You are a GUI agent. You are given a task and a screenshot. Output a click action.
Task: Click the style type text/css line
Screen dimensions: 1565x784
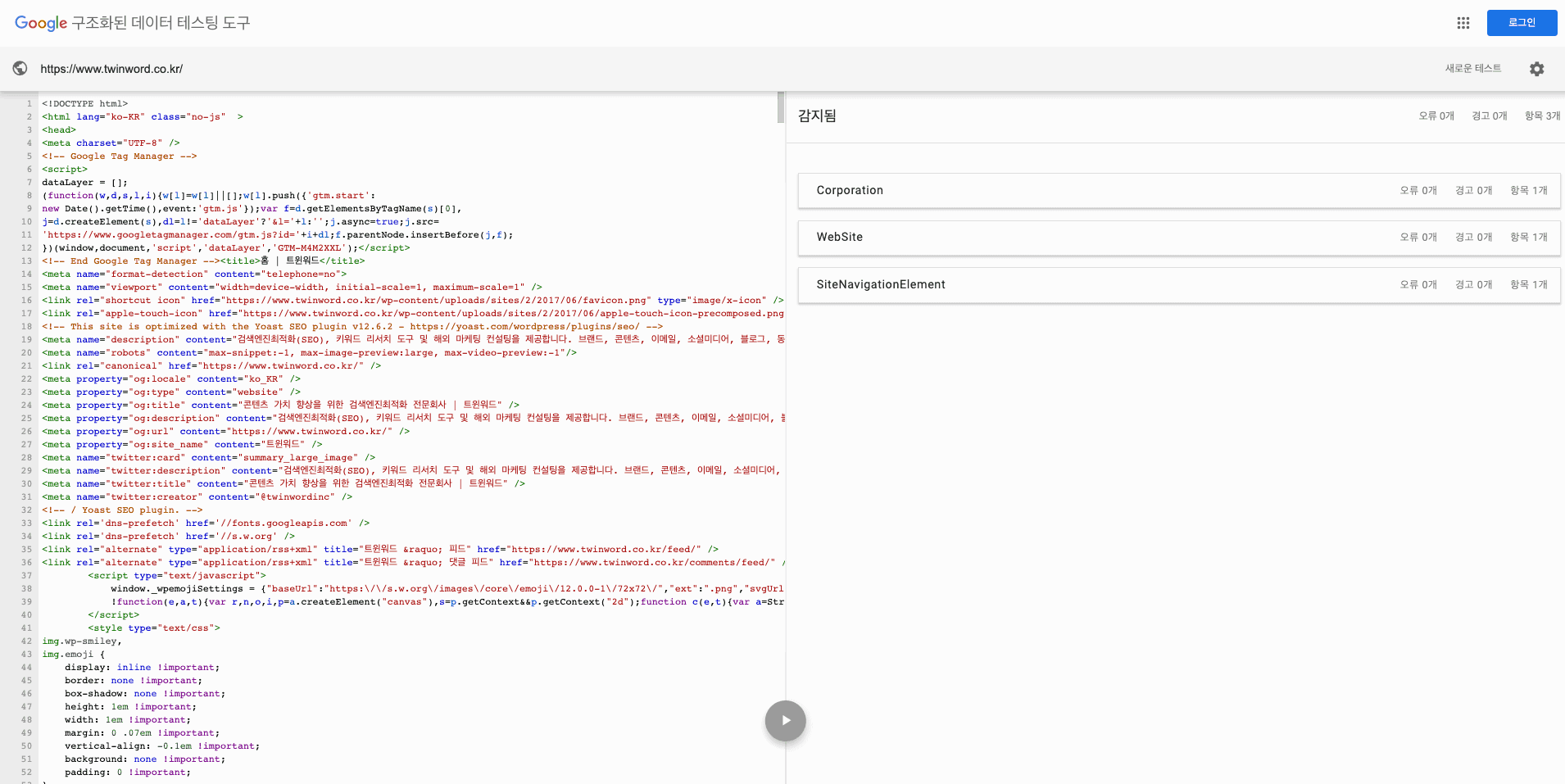154,628
